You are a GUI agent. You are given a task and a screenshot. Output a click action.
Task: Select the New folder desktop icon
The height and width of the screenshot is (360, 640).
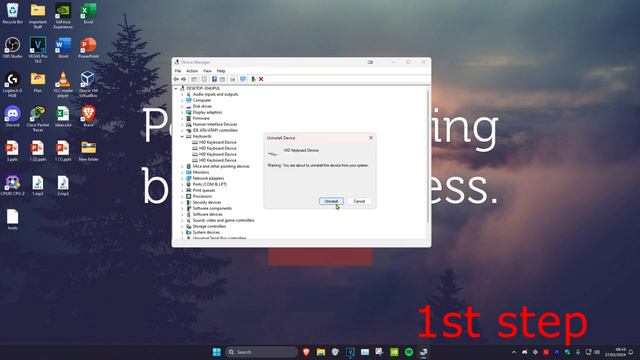coord(88,151)
